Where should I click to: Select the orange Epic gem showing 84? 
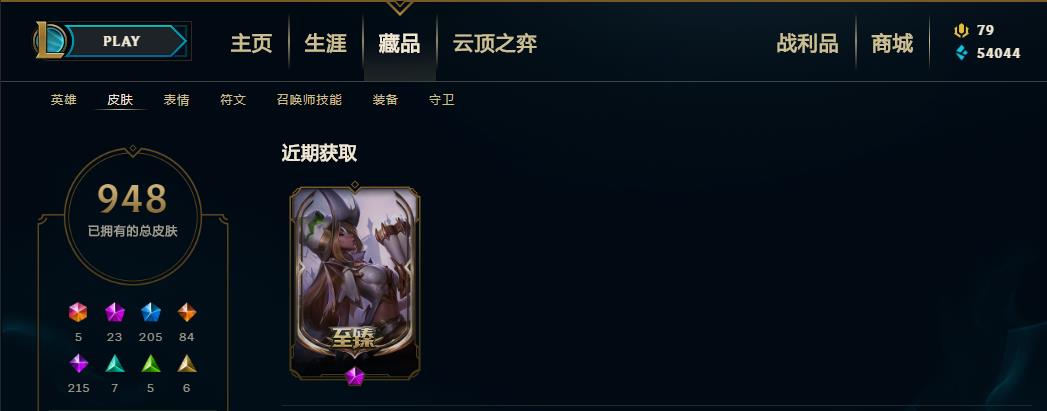point(186,312)
